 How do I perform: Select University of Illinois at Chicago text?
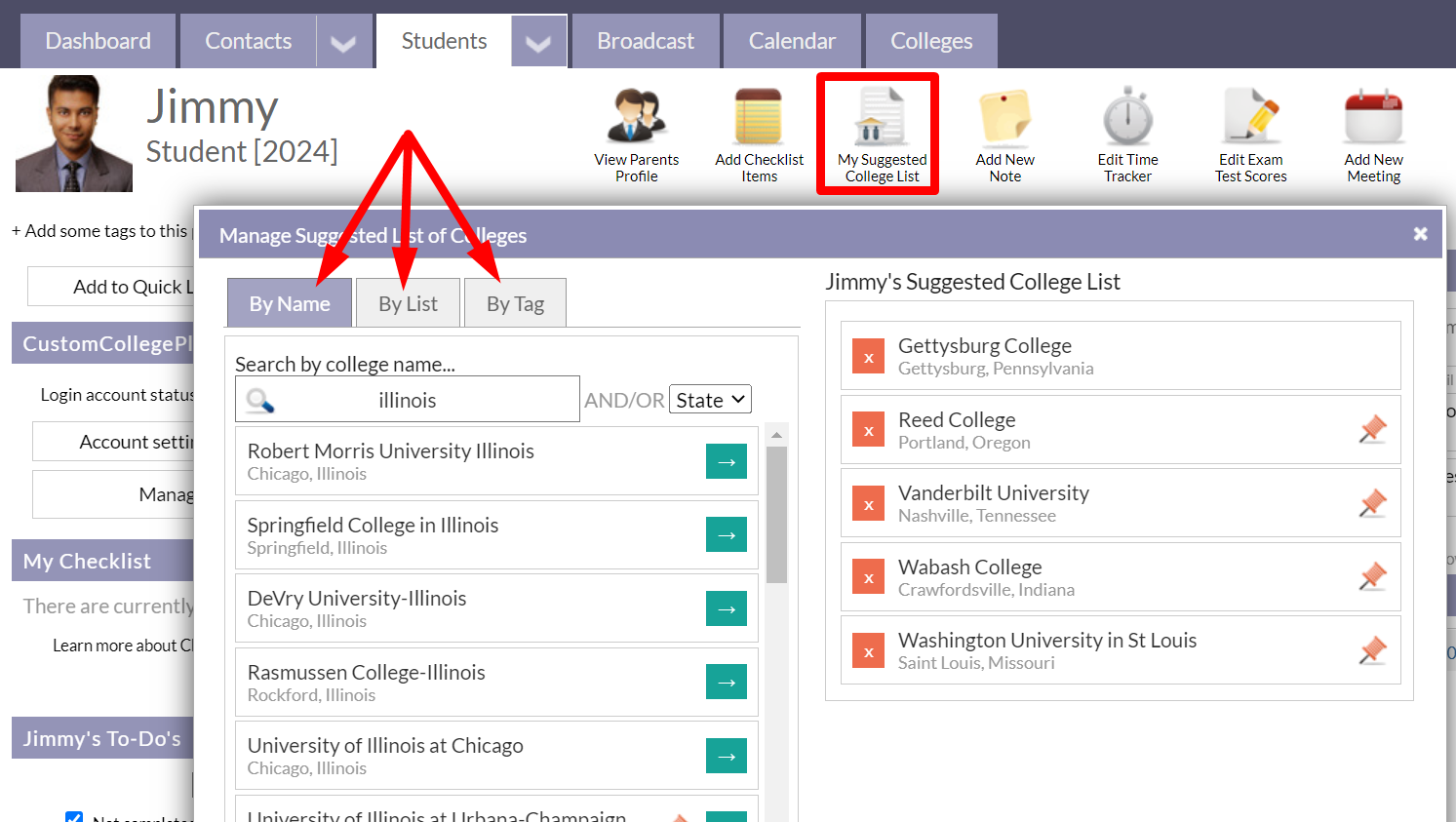pos(385,745)
